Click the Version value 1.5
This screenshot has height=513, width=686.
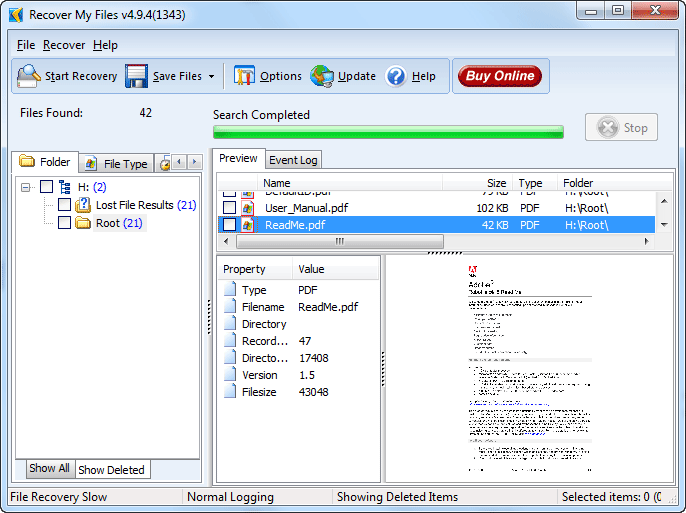click(x=307, y=375)
